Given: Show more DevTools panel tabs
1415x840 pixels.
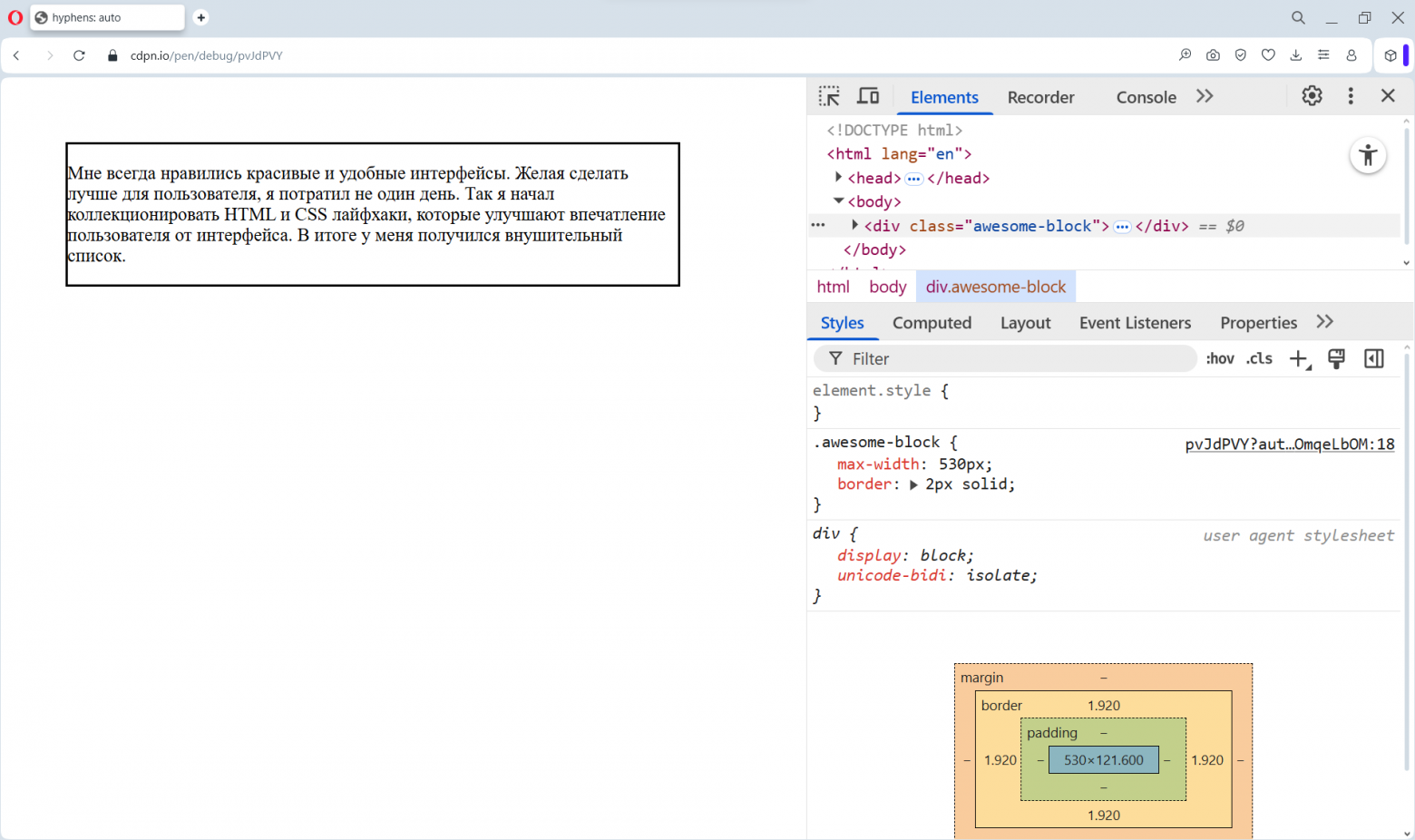Looking at the screenshot, I should pos(1205,96).
